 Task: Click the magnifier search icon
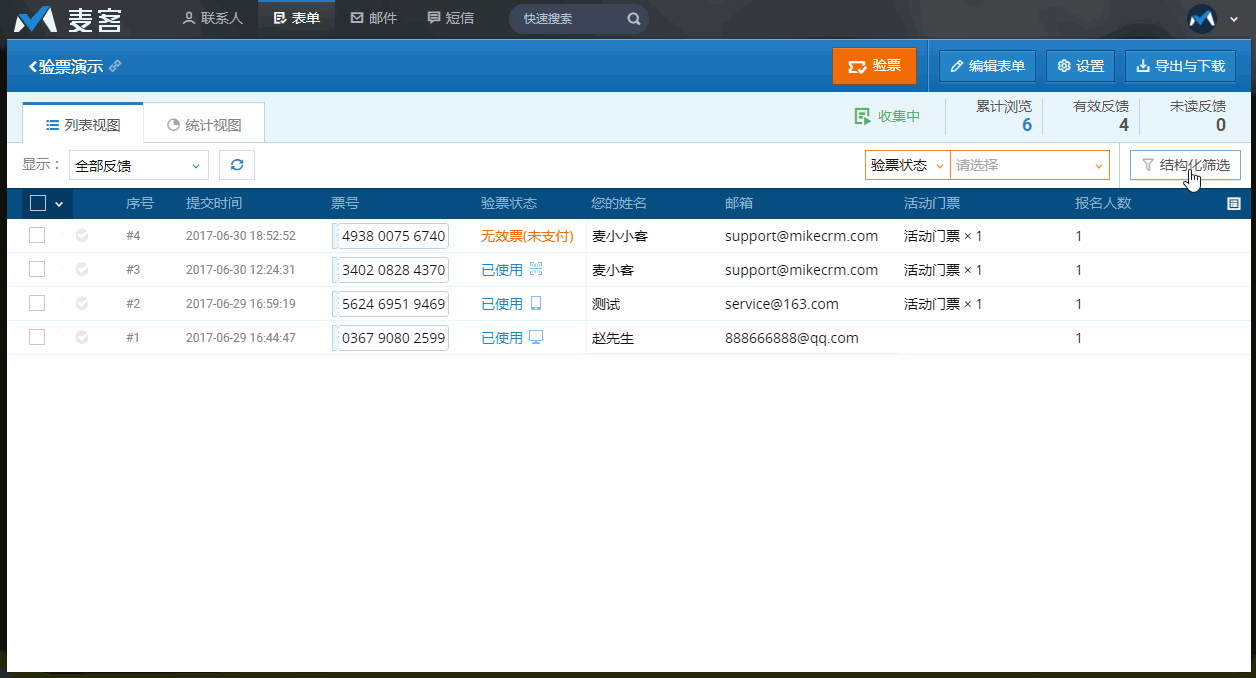[633, 18]
